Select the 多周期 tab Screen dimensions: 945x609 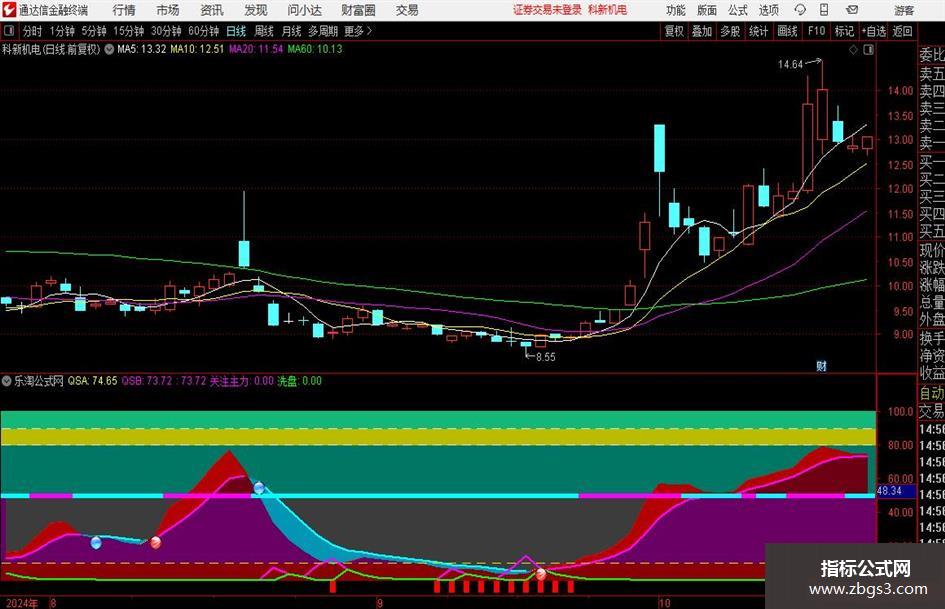(323, 31)
